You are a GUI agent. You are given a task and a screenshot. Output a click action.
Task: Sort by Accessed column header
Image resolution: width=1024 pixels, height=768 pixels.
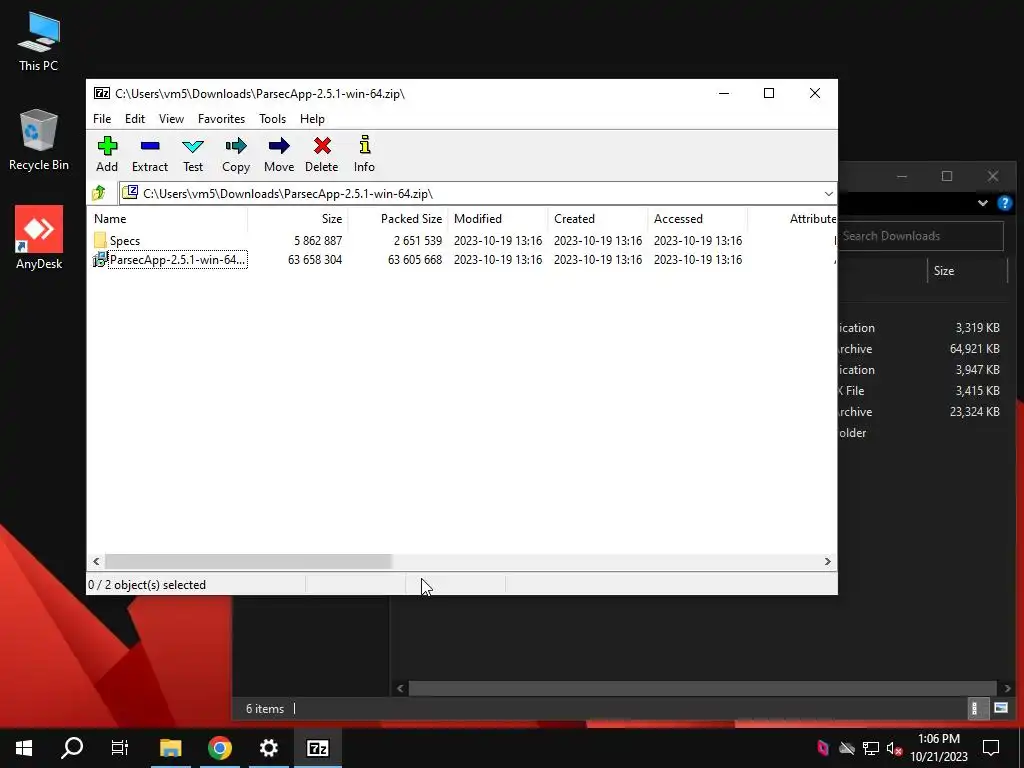pyautogui.click(x=697, y=219)
